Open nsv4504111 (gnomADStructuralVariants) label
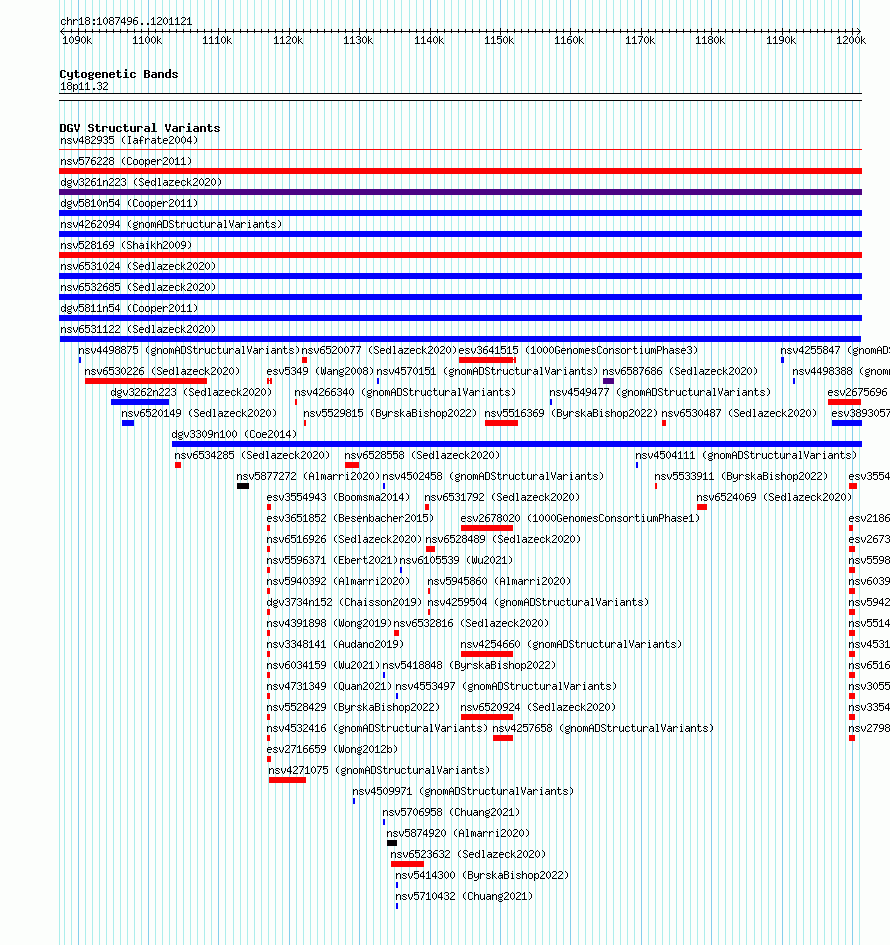Screen dimensions: 890x945 tap(746, 456)
